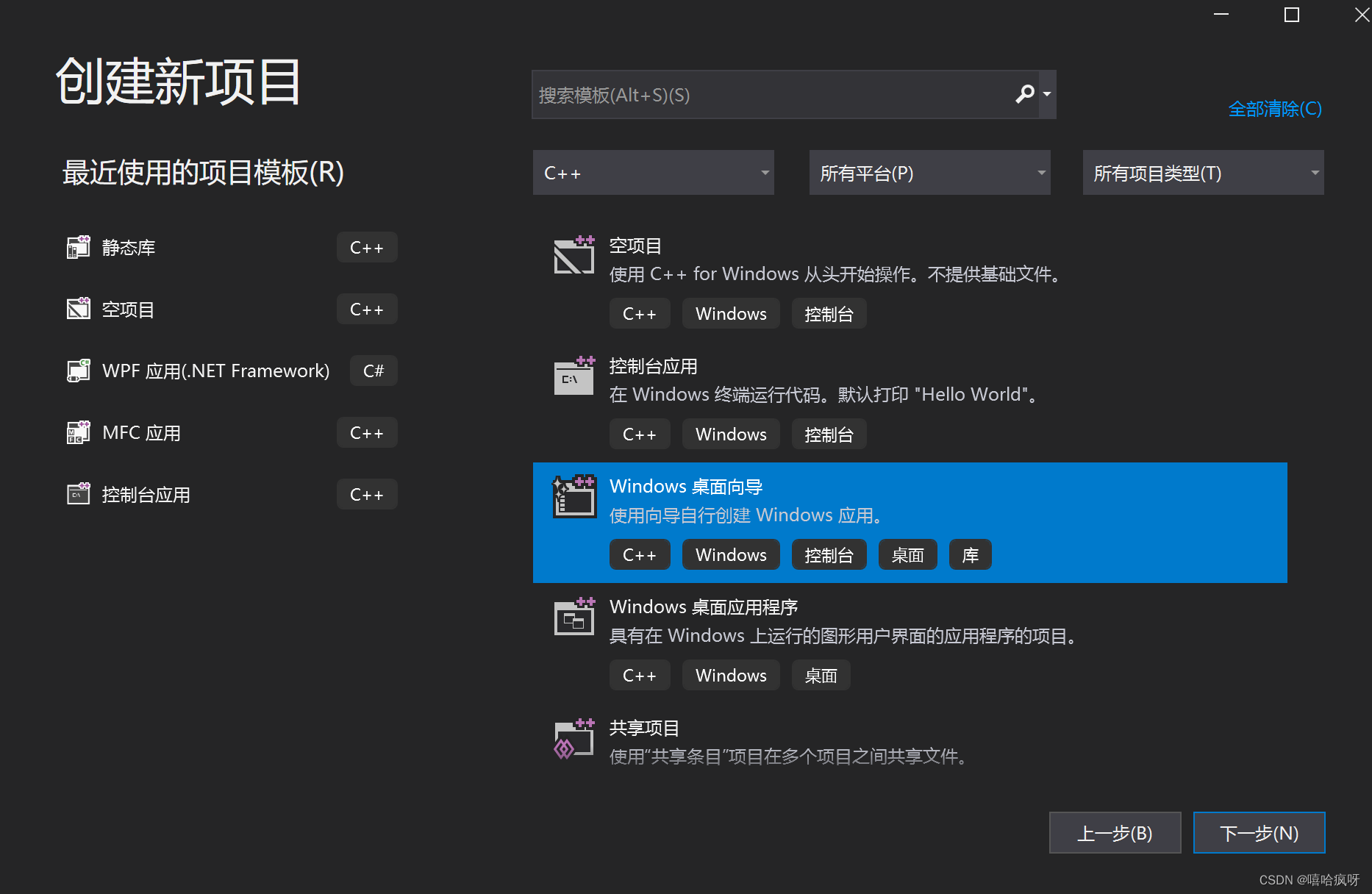This screenshot has height=894, width=1372.
Task: Click the Windows 桌面向导 template icon
Action: tap(574, 496)
